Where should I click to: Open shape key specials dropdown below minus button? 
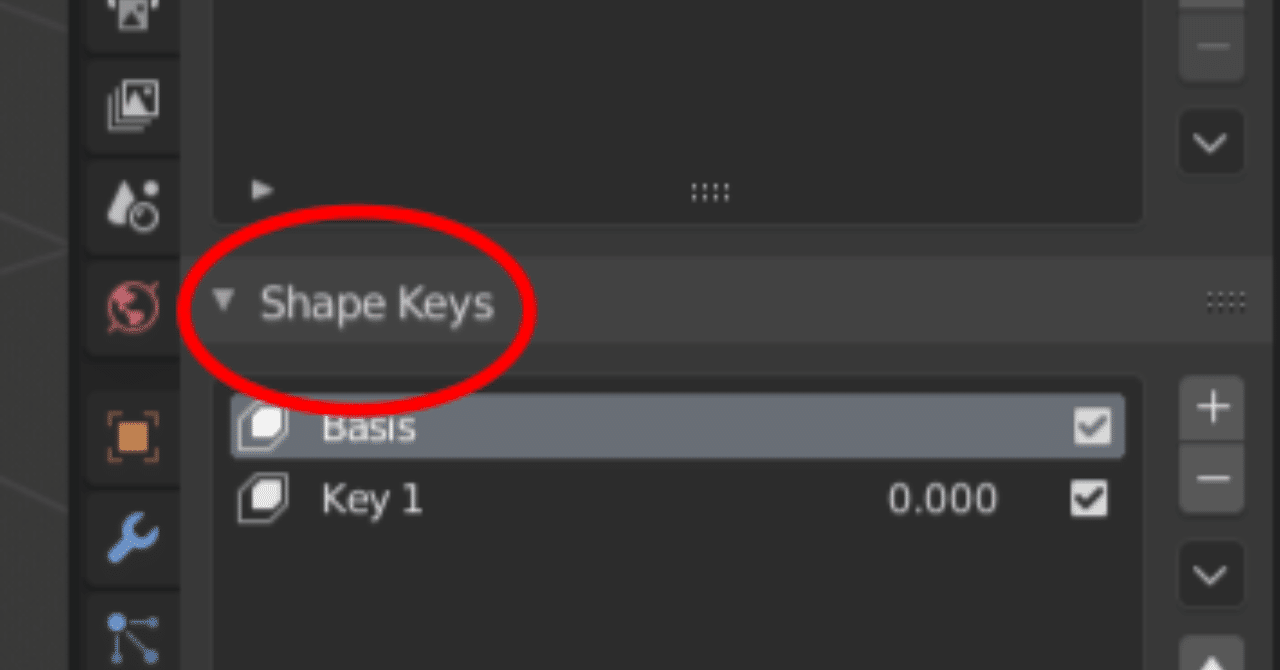(1211, 575)
